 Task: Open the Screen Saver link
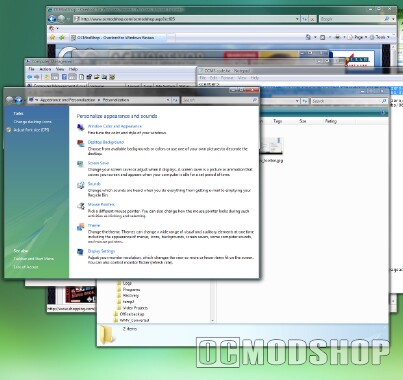tap(98, 163)
